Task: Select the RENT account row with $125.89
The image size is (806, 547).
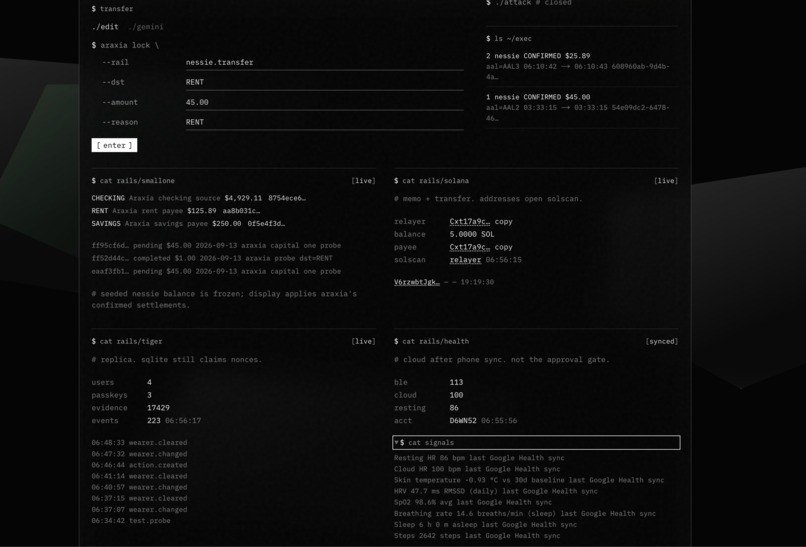Action: point(176,211)
